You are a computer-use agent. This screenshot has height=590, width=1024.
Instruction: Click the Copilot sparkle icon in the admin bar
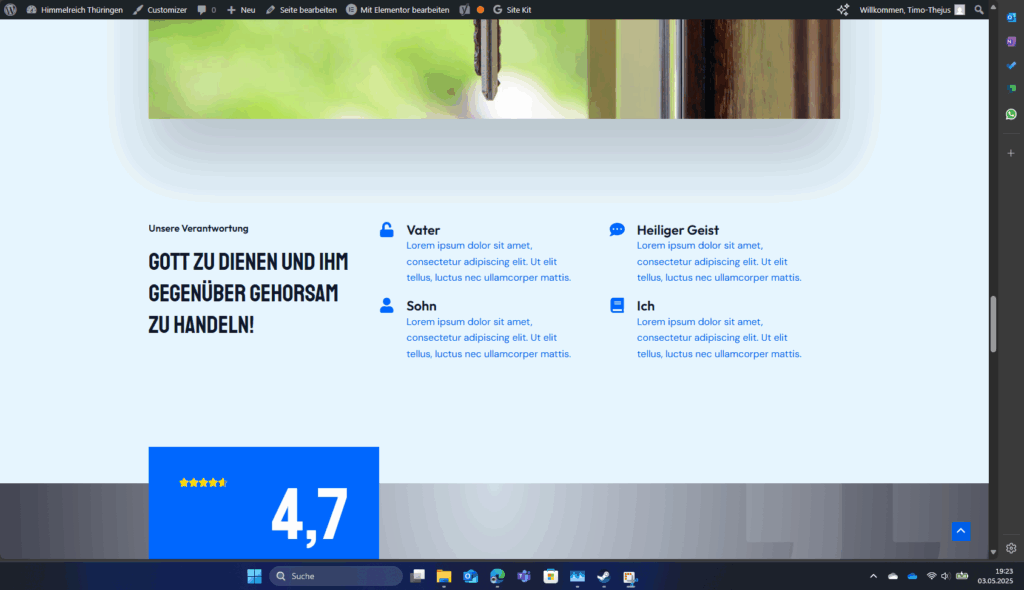[844, 9]
